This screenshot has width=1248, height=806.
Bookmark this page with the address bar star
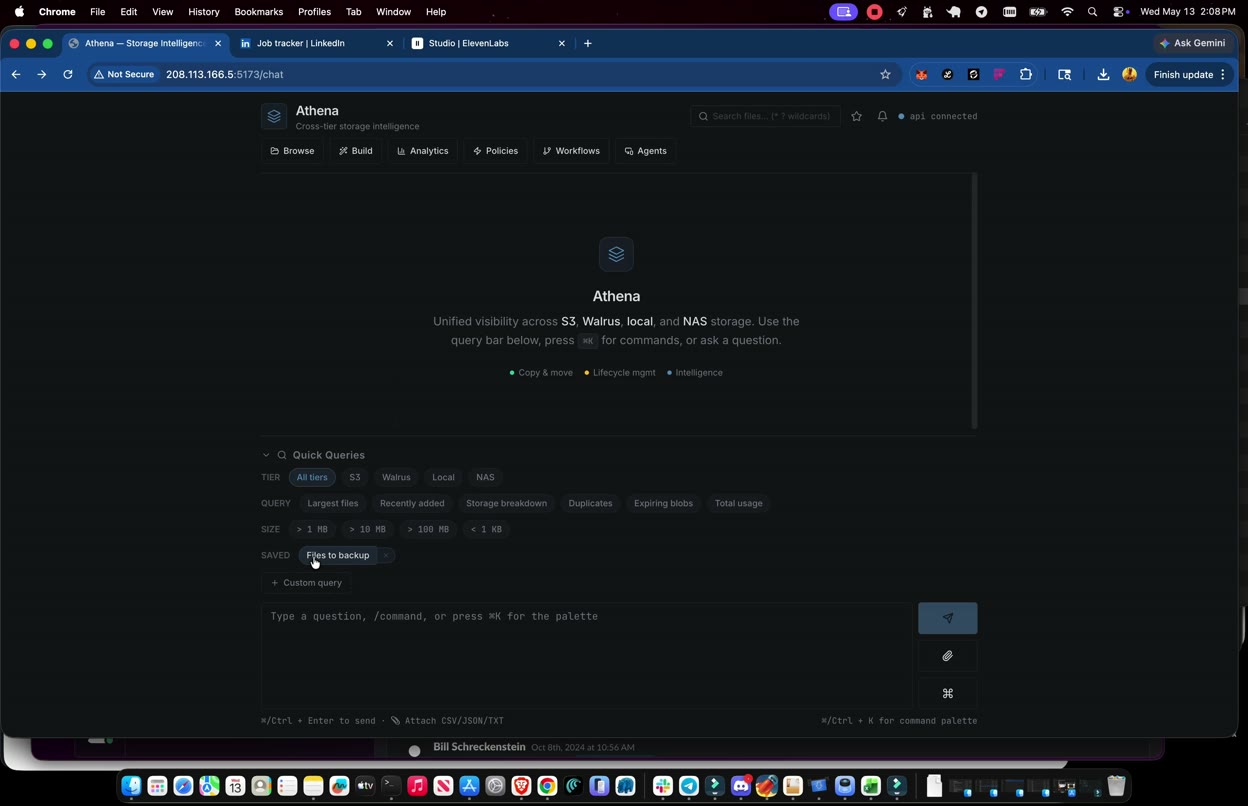coord(885,75)
